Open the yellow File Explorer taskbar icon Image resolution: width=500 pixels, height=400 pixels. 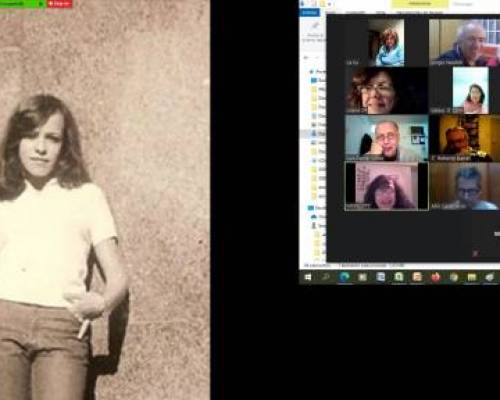click(471, 277)
